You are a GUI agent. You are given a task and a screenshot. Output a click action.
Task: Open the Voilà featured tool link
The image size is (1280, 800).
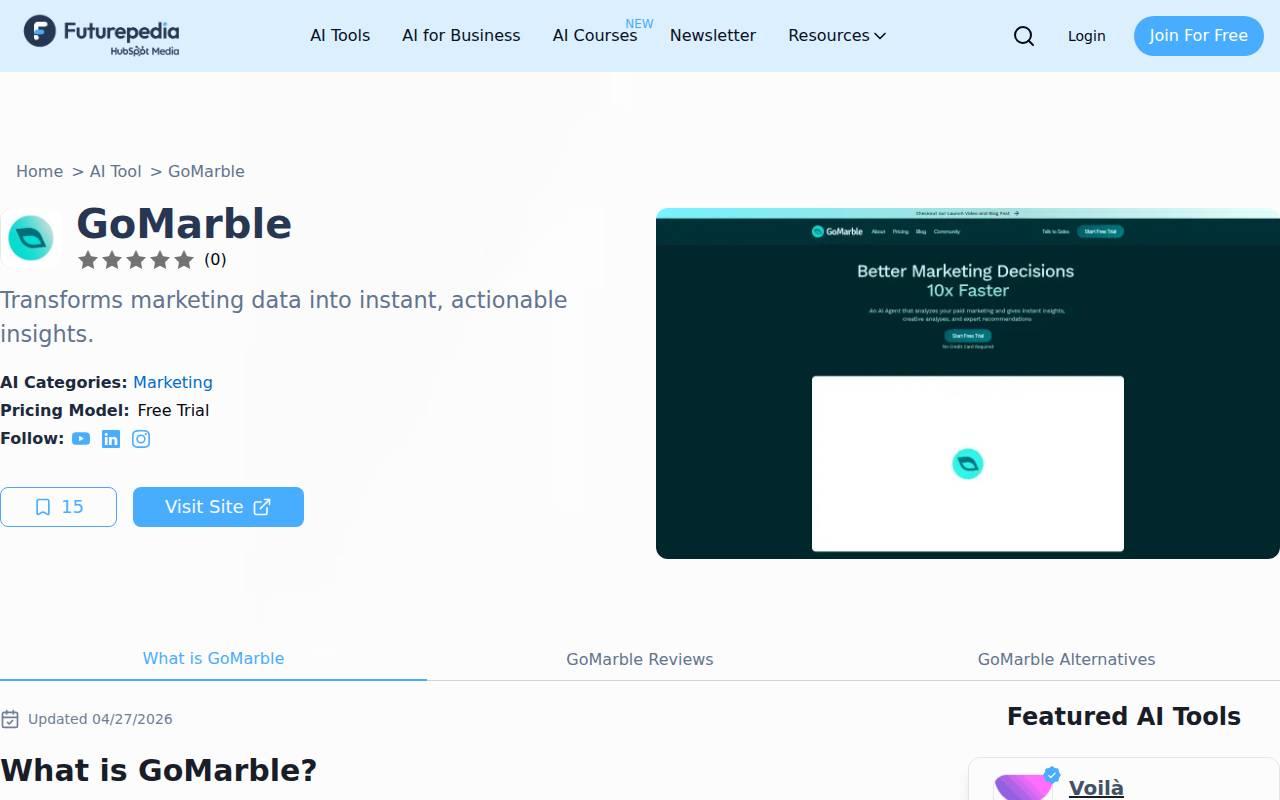pos(1096,788)
